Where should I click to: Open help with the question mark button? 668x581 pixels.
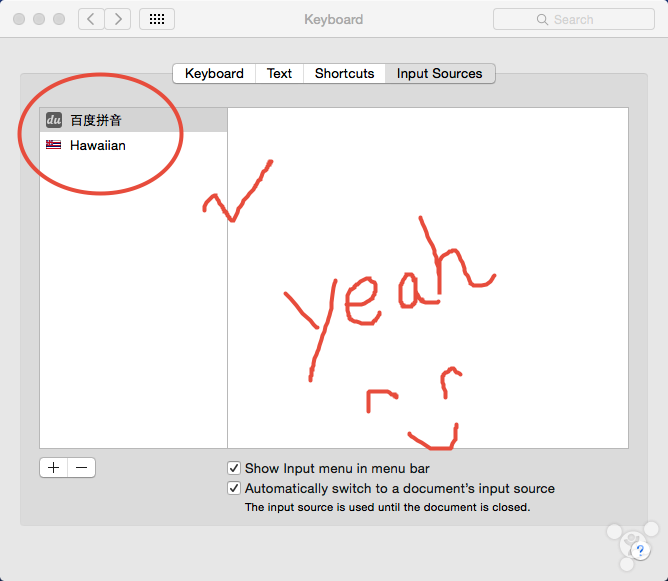[x=641, y=550]
